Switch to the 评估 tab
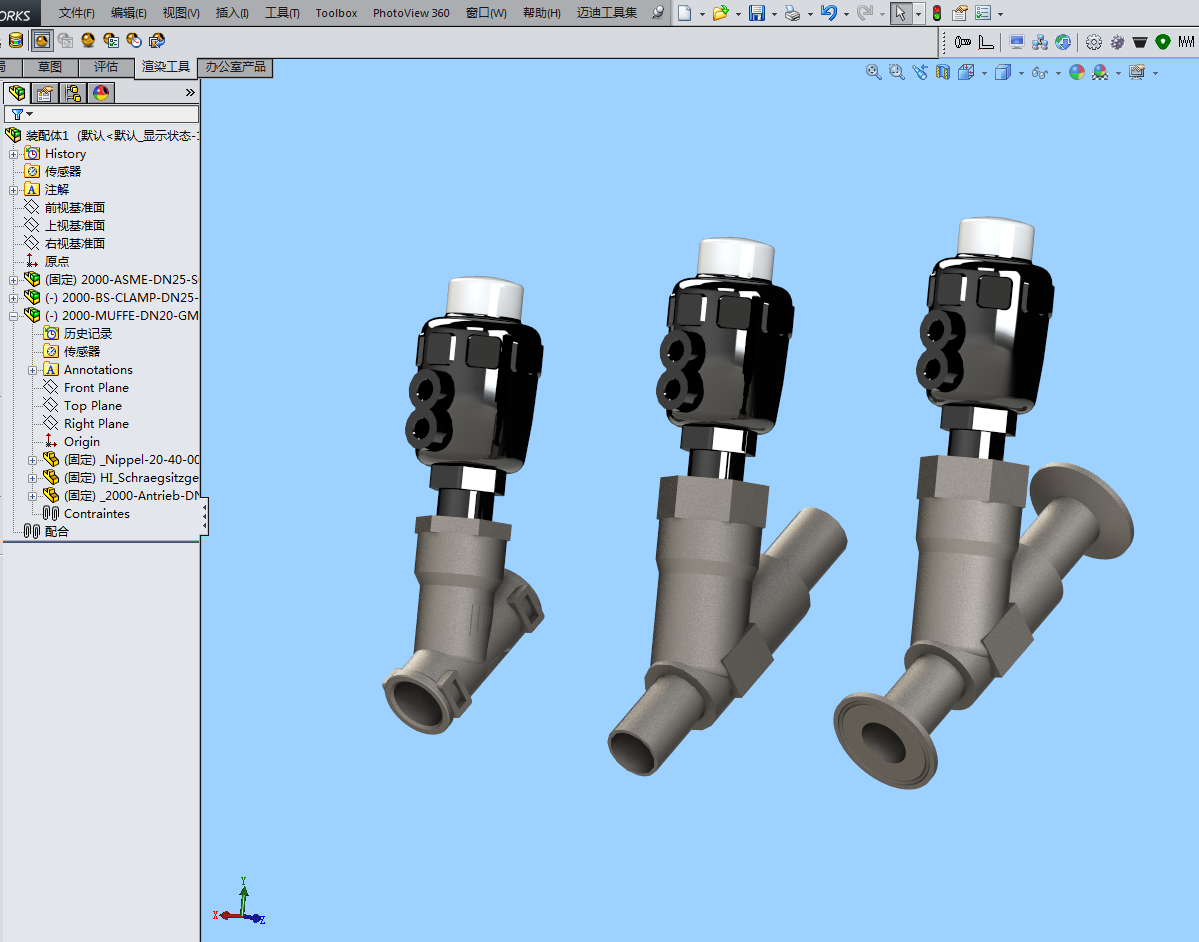This screenshot has height=942, width=1199. (105, 67)
